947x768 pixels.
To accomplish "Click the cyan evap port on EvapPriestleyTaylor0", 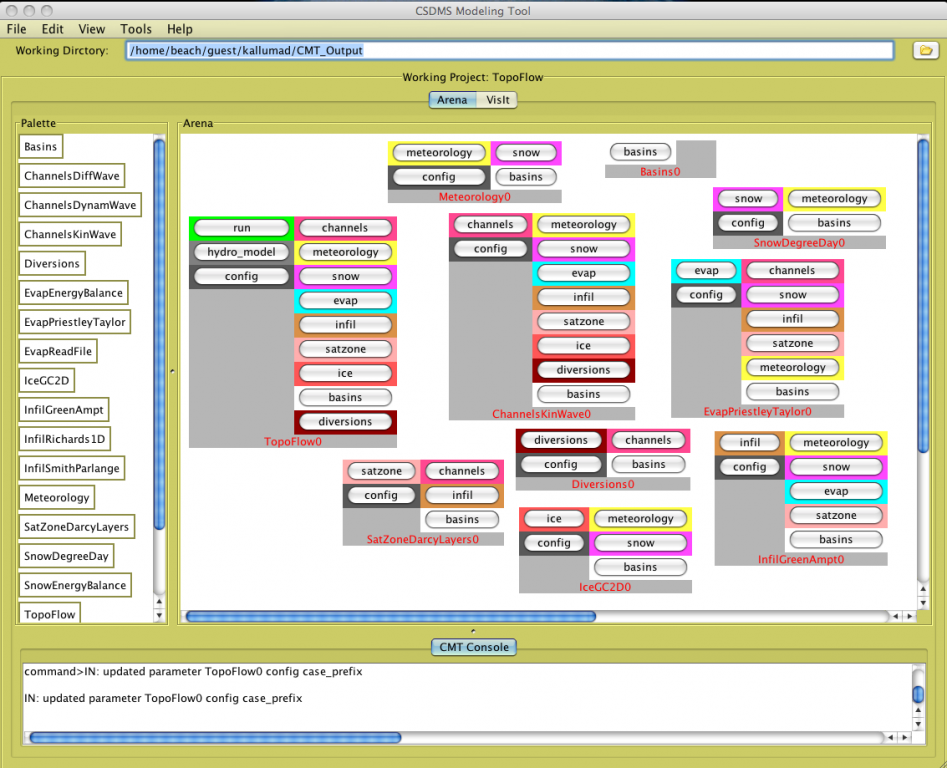I will pyautogui.click(x=706, y=271).
